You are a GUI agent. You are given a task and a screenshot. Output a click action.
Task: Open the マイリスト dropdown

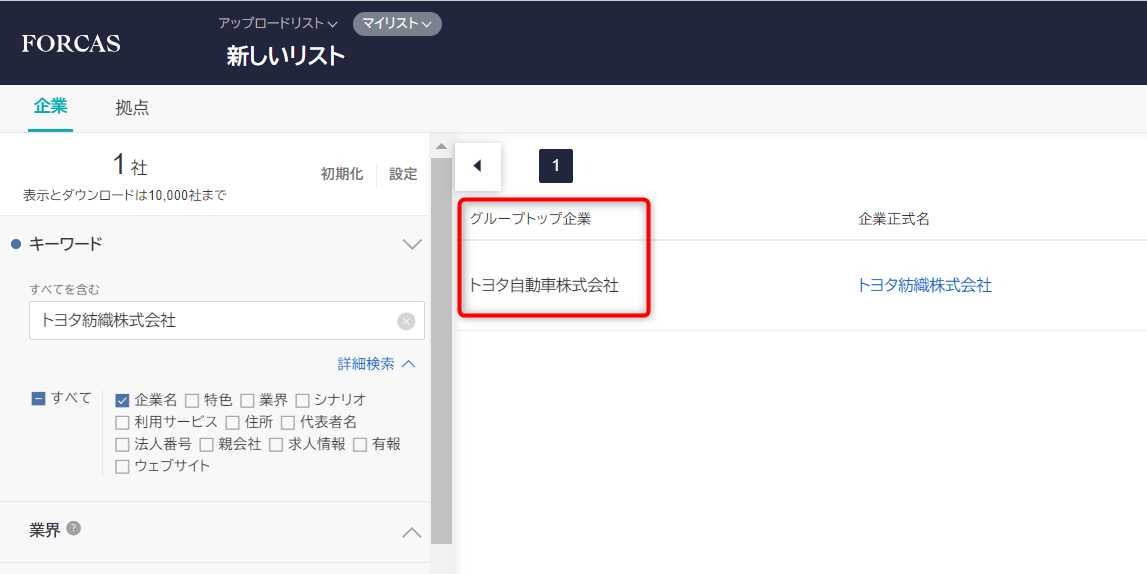tap(397, 23)
